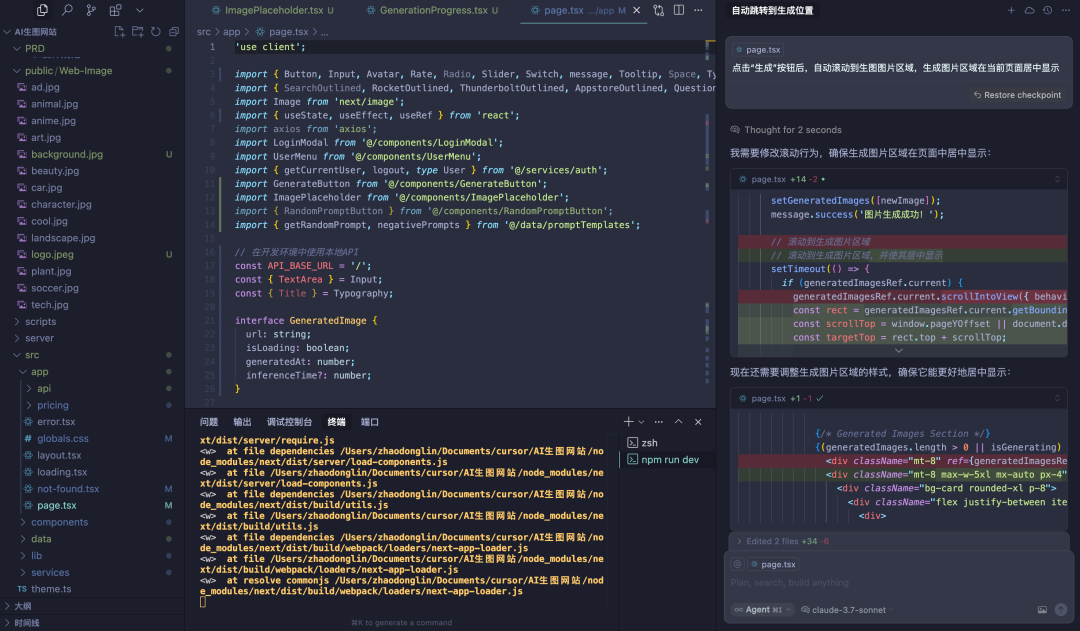Switch to the 输出 panel tab
Screen dimensions: 1080x631
pyautogui.click(x=242, y=422)
